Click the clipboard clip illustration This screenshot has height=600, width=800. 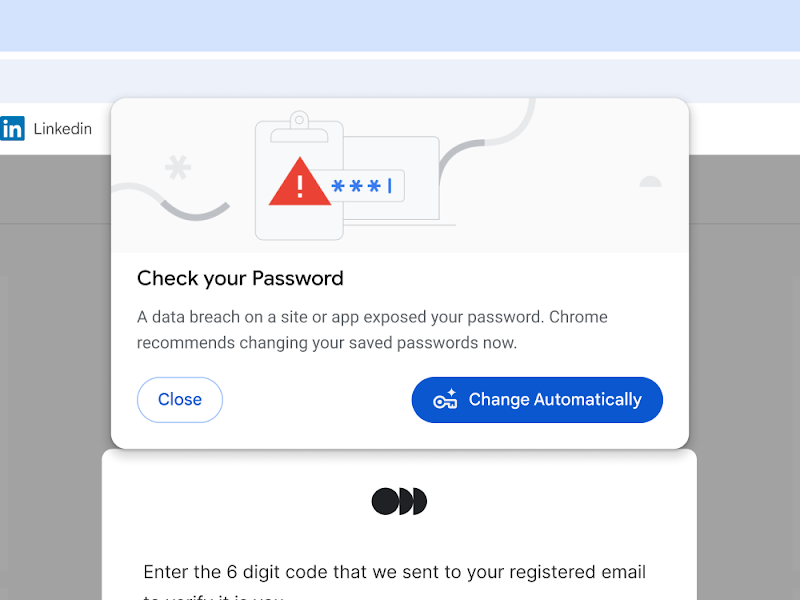click(x=297, y=123)
